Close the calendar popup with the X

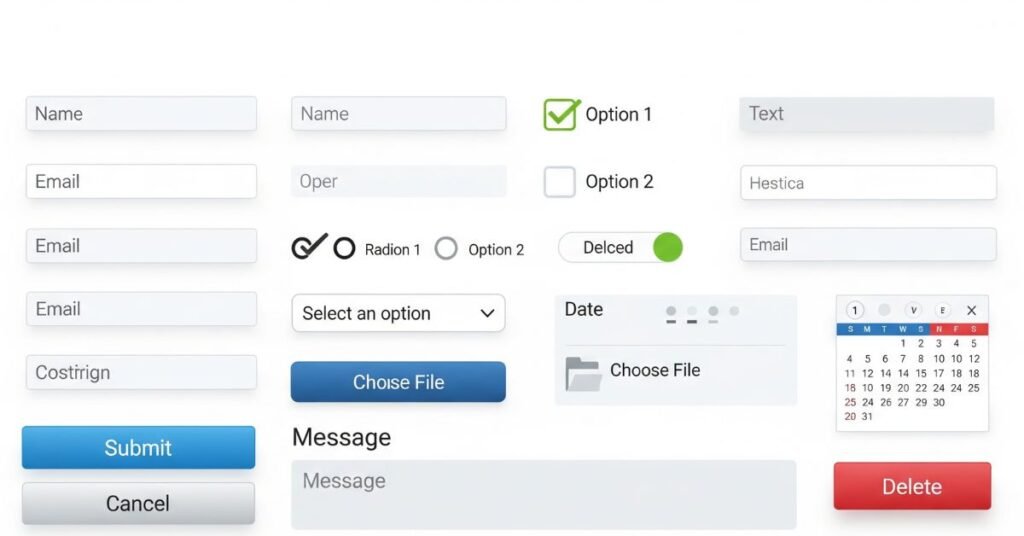coord(971,311)
